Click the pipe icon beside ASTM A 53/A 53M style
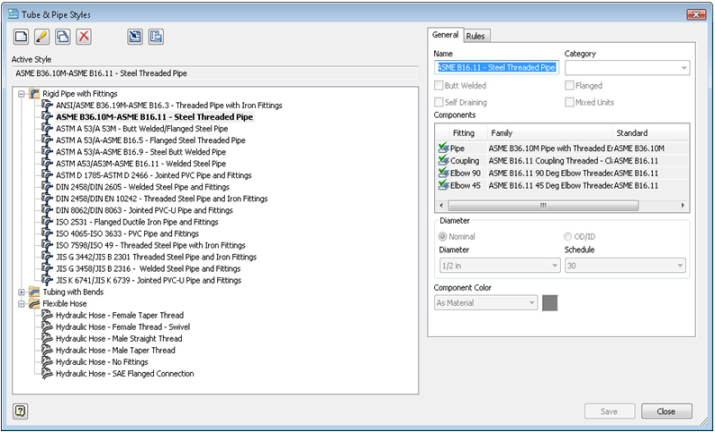Image resolution: width=715 pixels, height=432 pixels. 47,129
